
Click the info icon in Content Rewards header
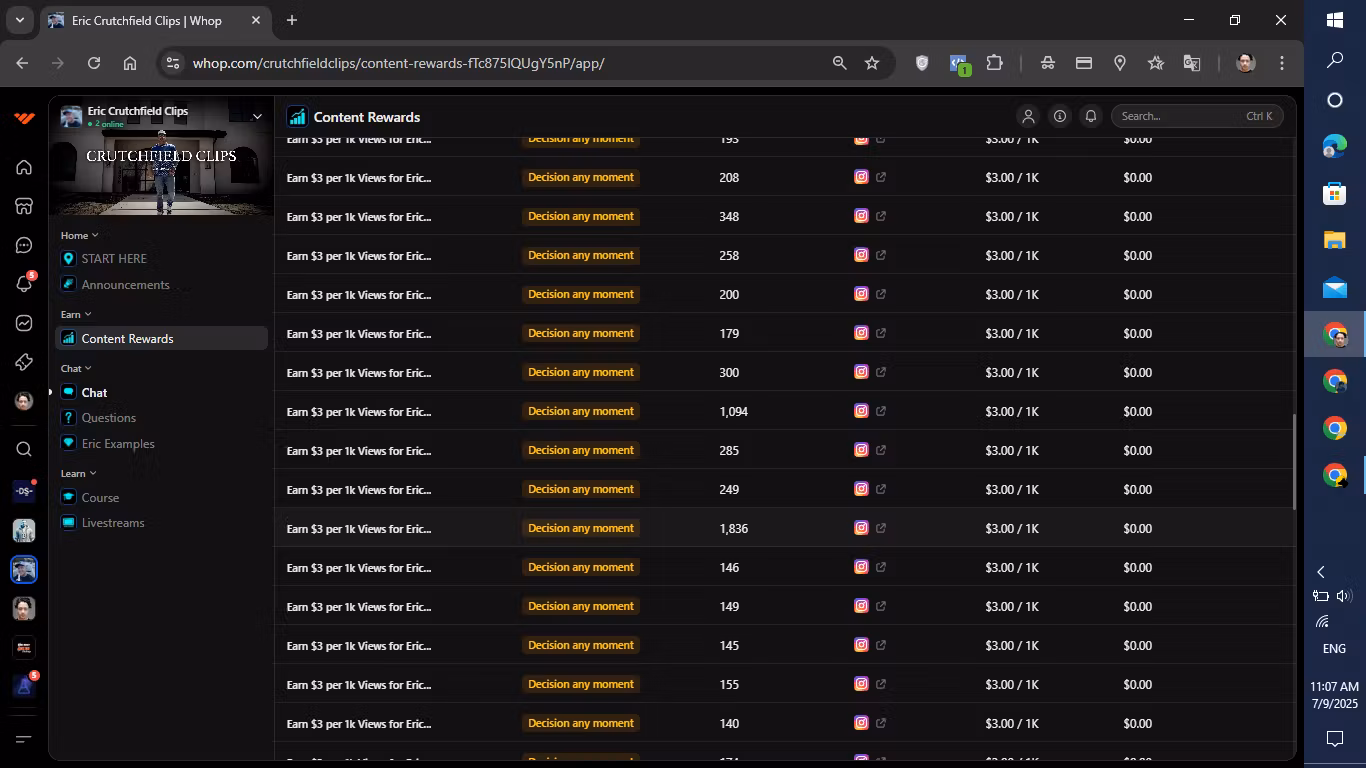1059,116
